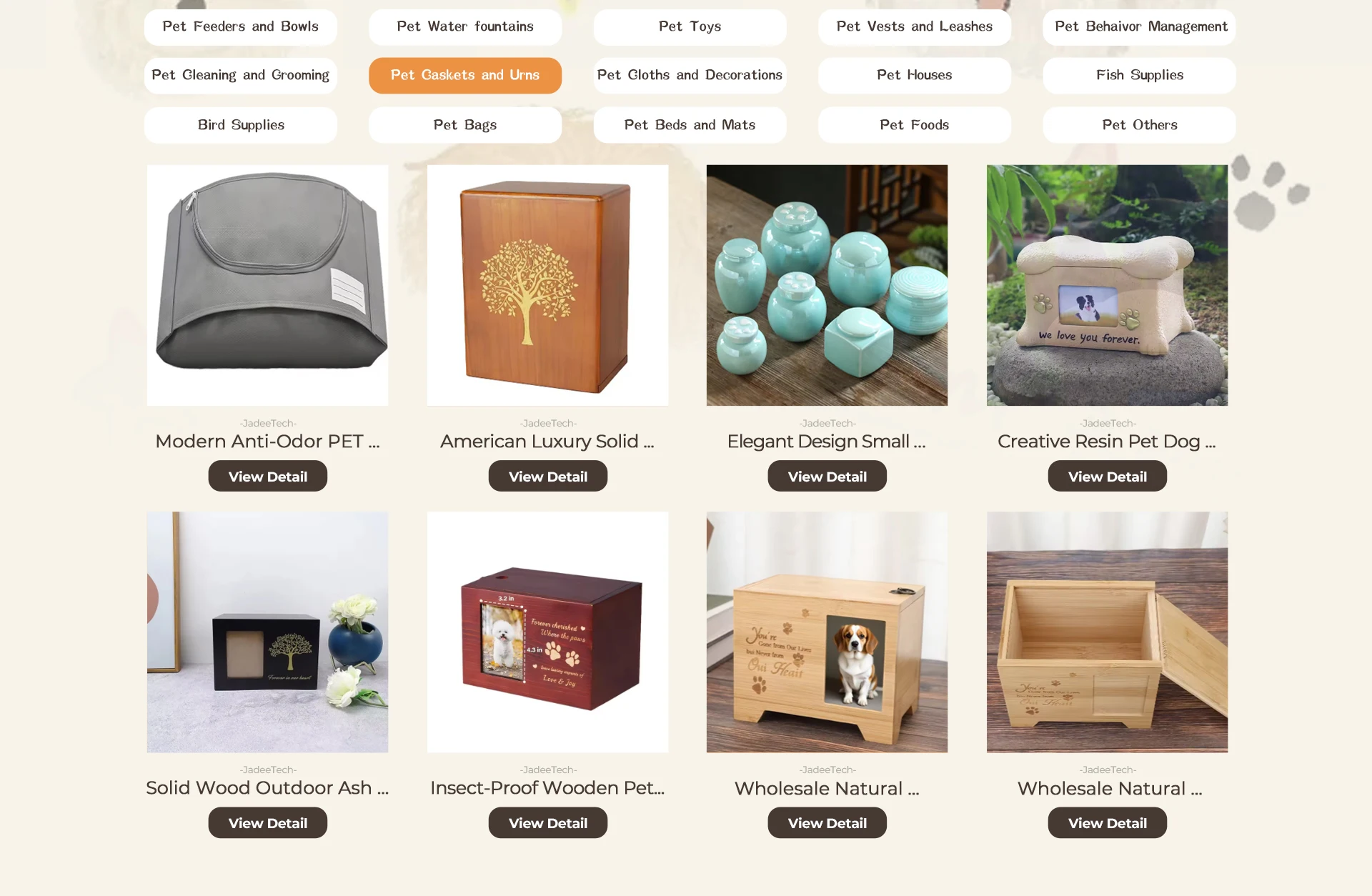Choose the Fish Supplies category
Image resolution: width=1372 pixels, height=896 pixels.
(x=1139, y=75)
